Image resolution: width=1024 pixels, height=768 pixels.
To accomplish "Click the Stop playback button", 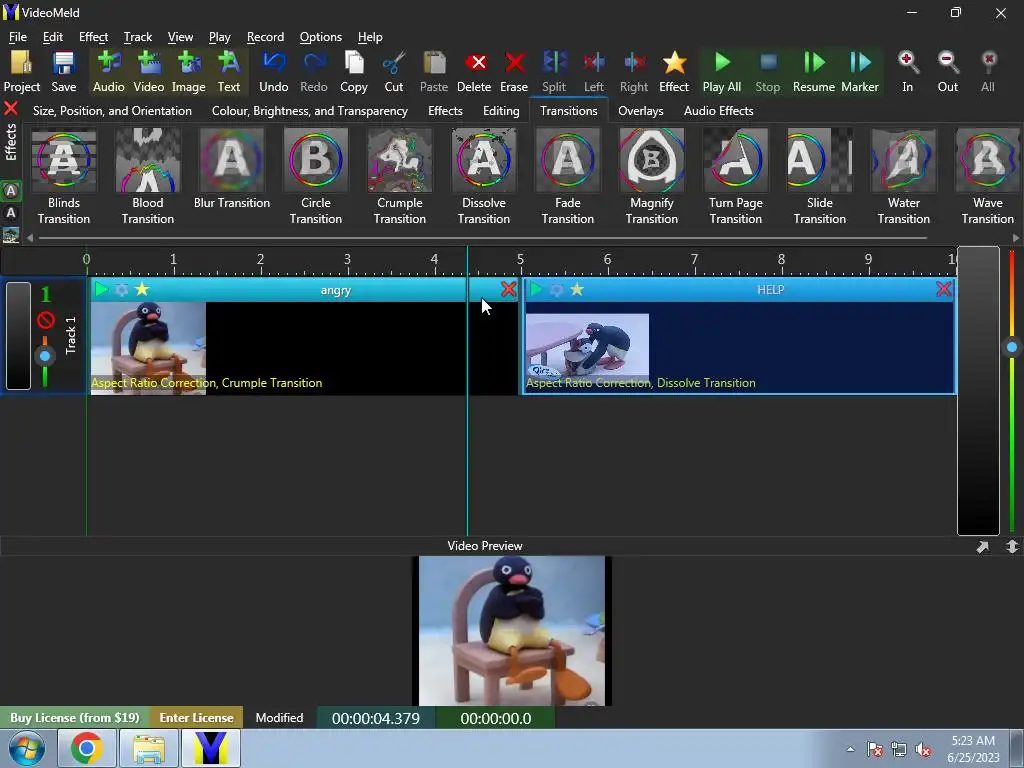I will tap(768, 72).
